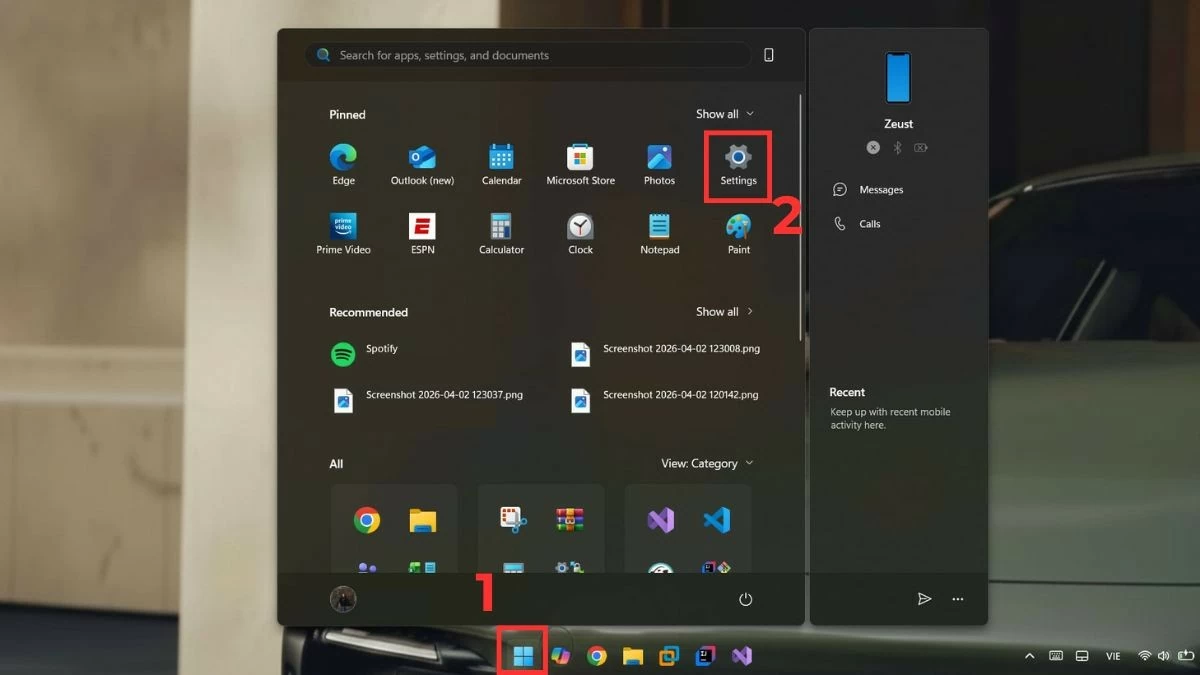Launch IntelliJ IDEA from the taskbar
The height and width of the screenshot is (675, 1200).
pyautogui.click(x=705, y=656)
